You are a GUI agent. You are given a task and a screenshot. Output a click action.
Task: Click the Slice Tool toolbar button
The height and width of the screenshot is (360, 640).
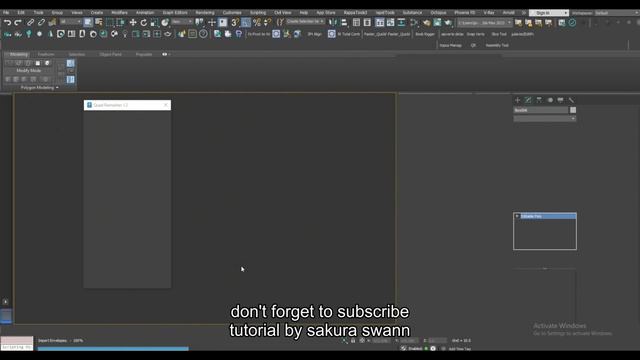pyautogui.click(x=499, y=34)
